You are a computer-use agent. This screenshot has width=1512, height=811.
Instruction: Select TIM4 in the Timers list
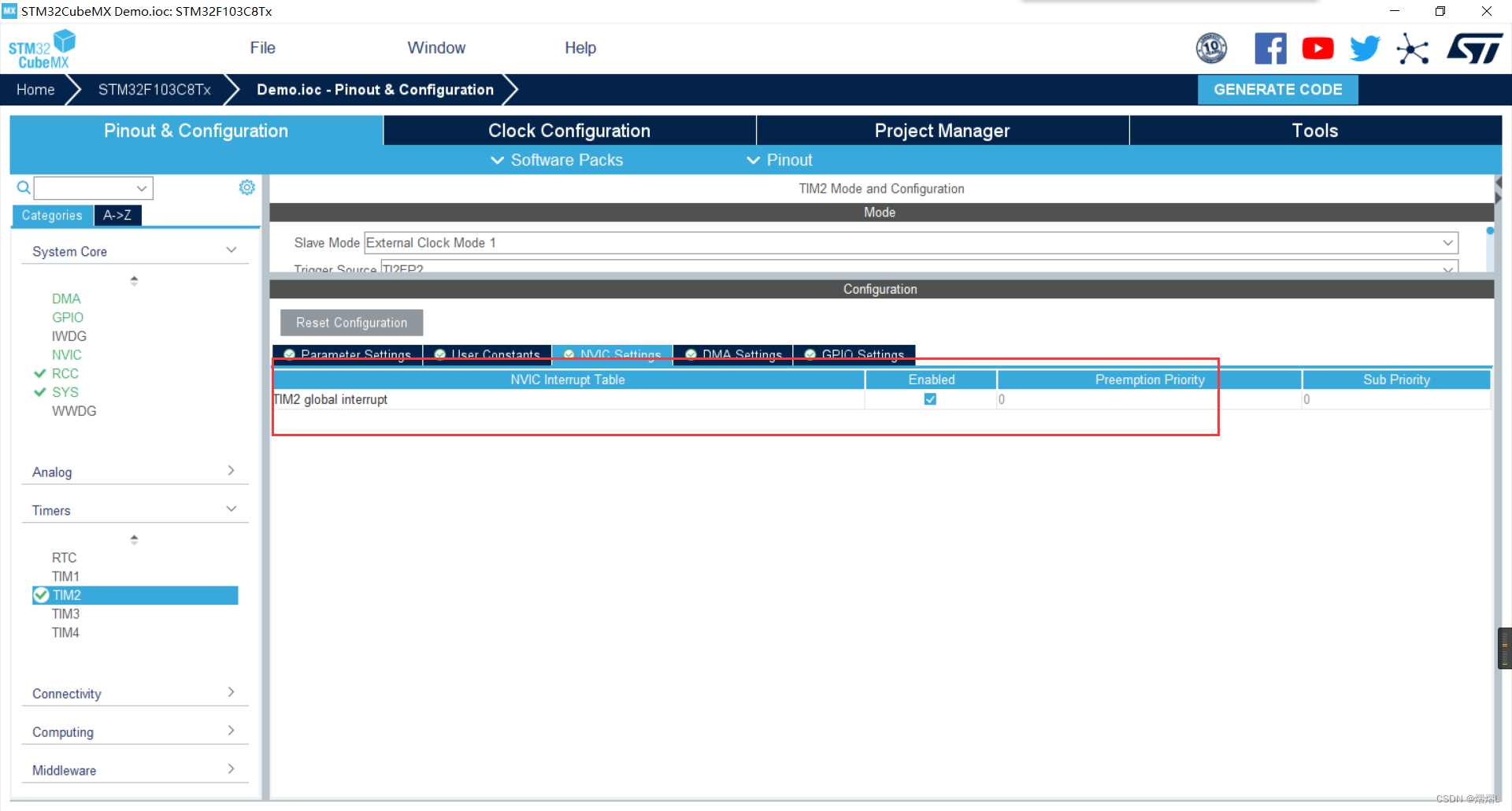pyautogui.click(x=65, y=633)
